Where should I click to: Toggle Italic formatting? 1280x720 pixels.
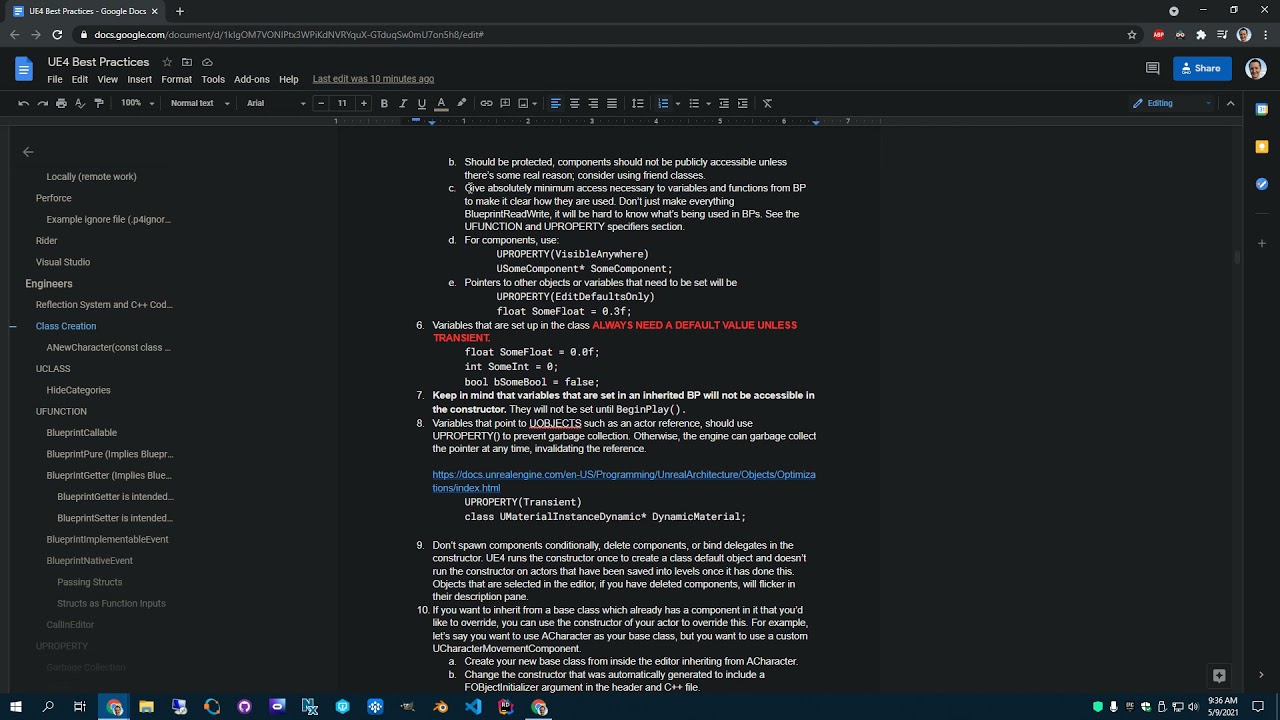click(x=403, y=103)
